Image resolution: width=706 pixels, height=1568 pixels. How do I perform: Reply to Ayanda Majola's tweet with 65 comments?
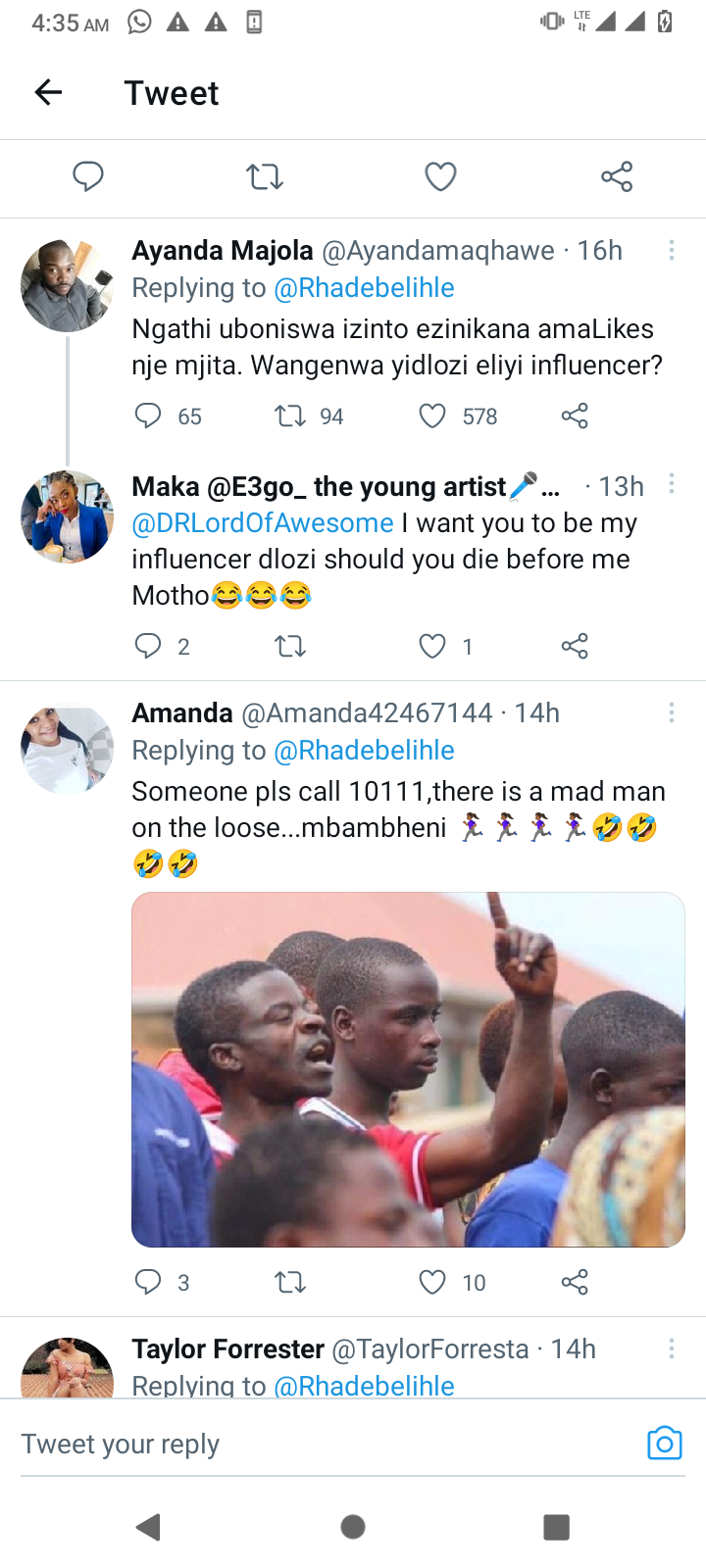(148, 416)
